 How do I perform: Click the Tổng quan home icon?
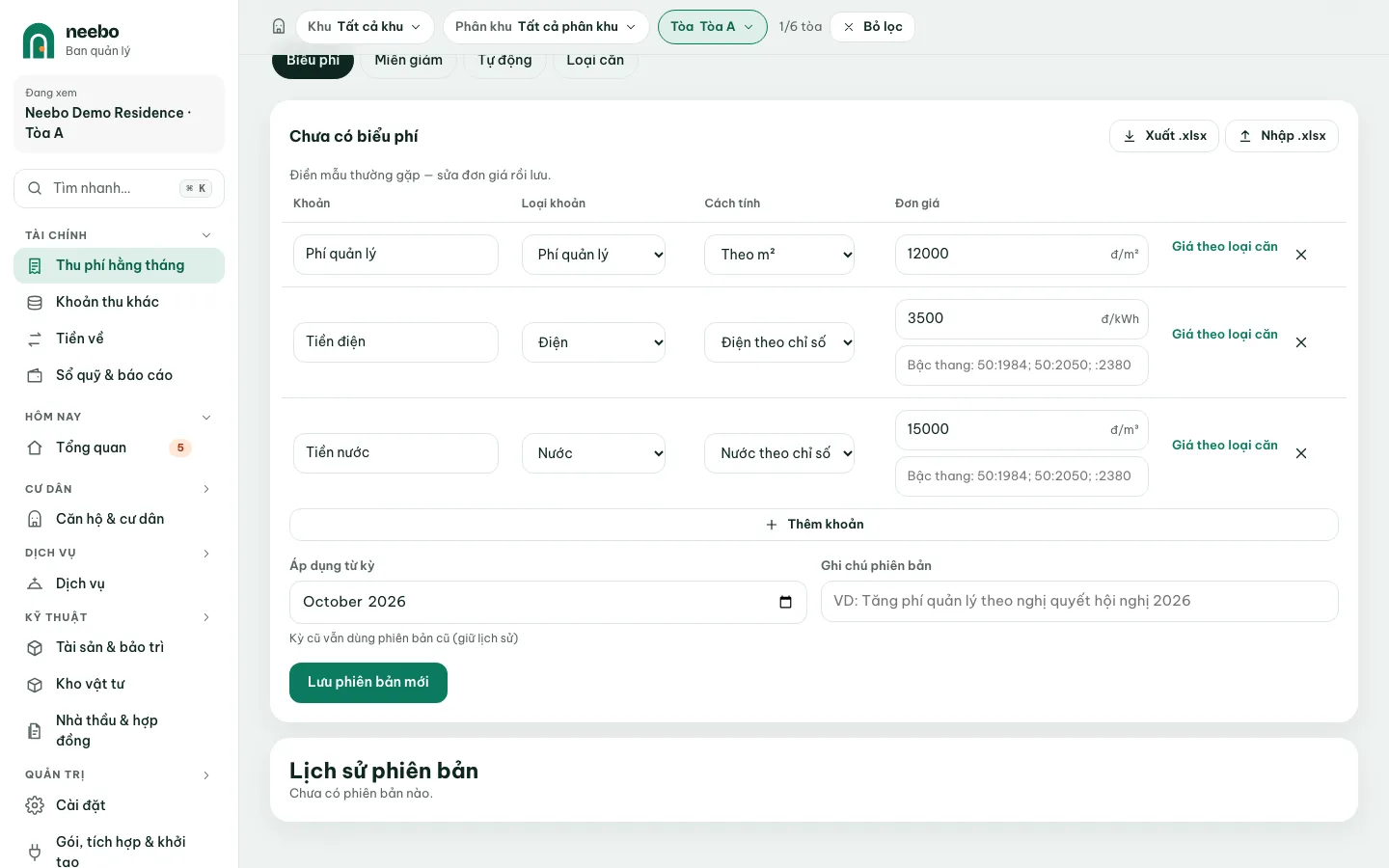[35, 448]
